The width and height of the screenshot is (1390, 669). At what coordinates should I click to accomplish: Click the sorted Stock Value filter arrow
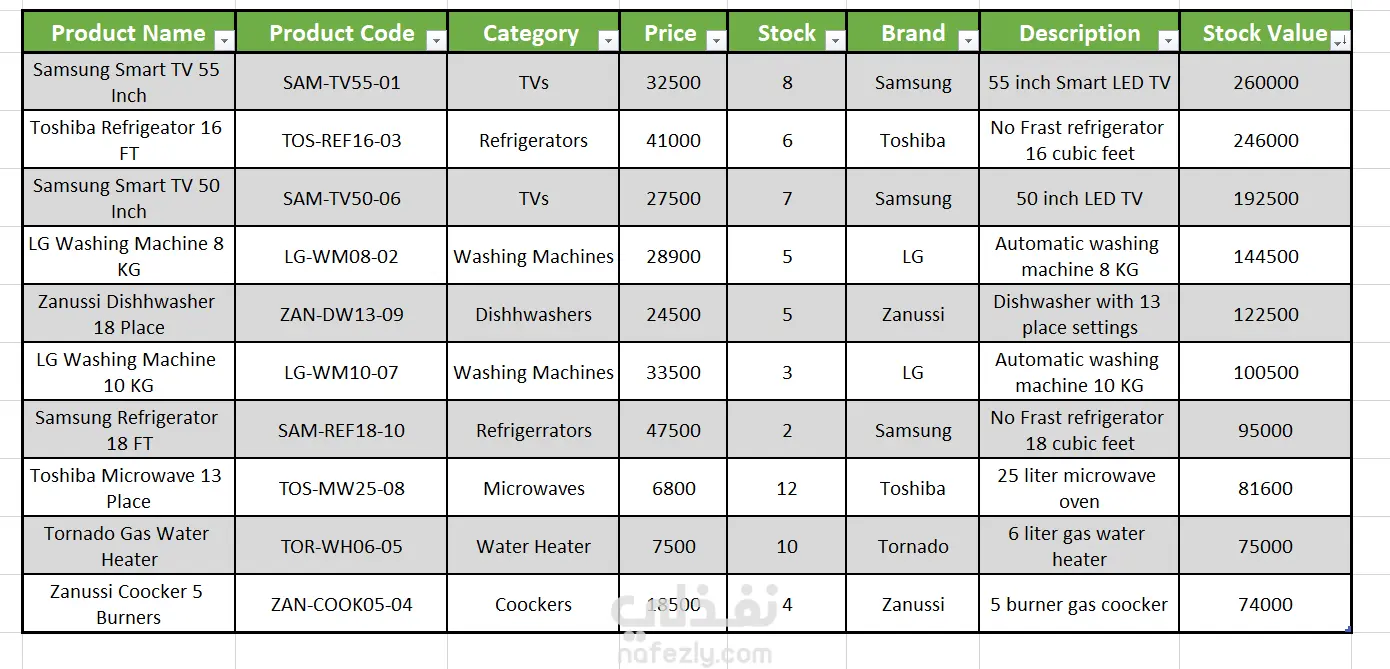point(1340,40)
